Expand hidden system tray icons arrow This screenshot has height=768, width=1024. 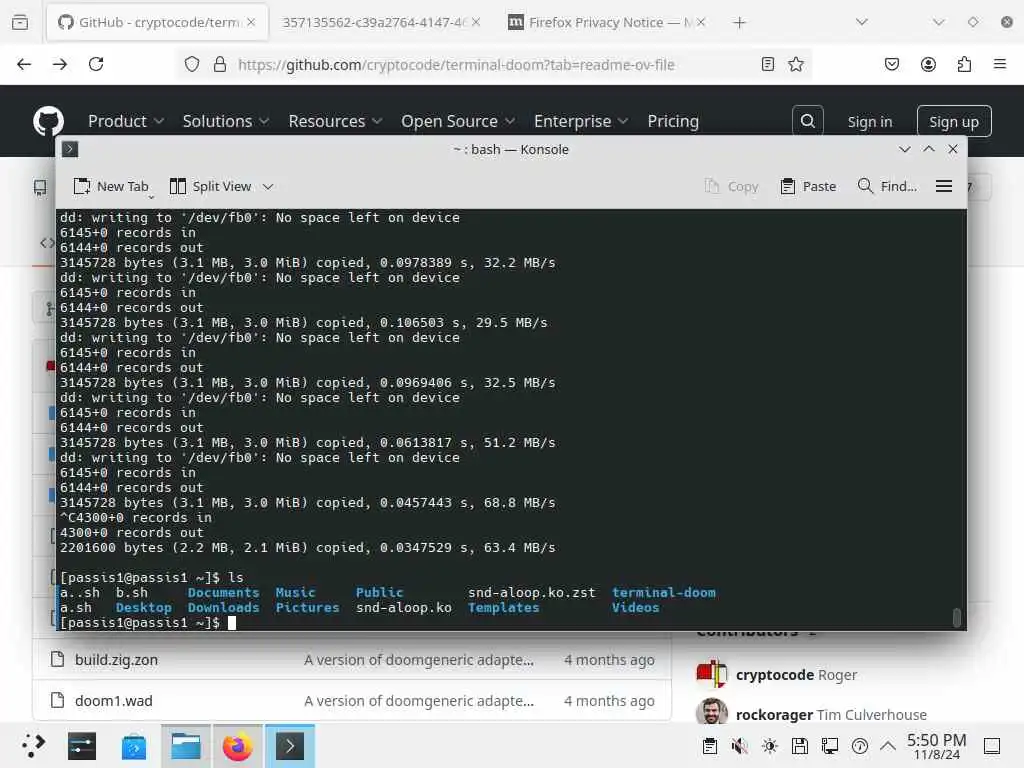(x=888, y=746)
